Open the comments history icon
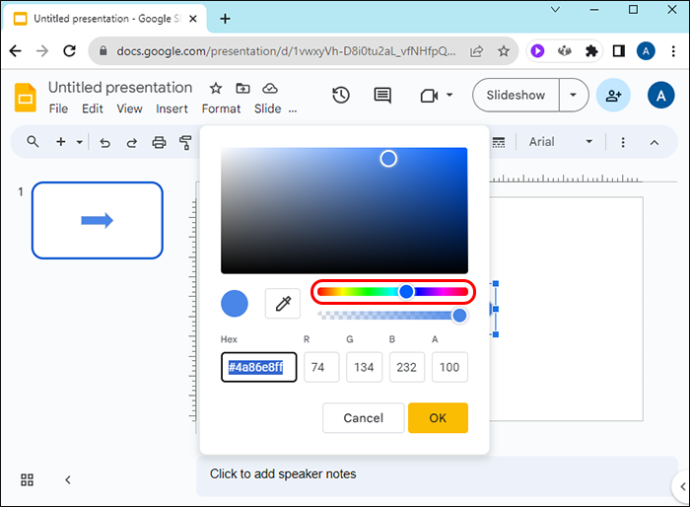Viewport: 690px width, 507px height. coord(382,95)
